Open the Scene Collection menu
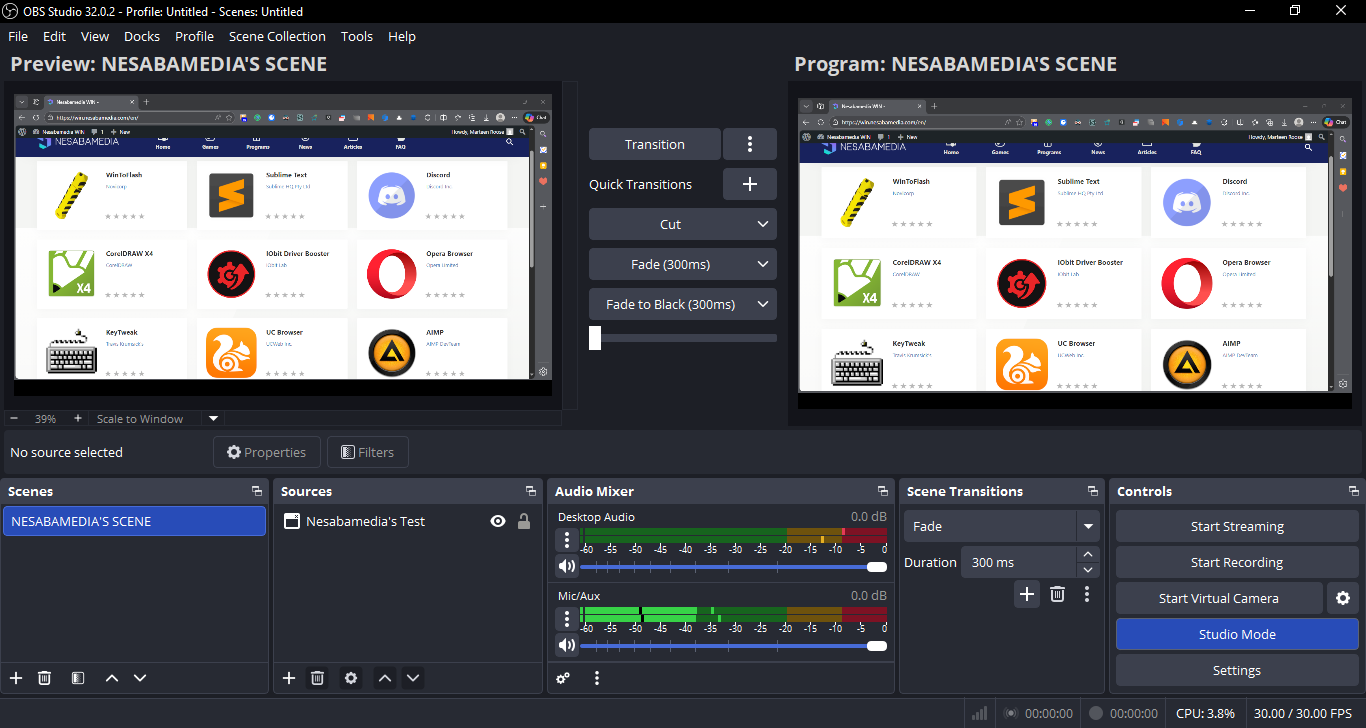Image resolution: width=1366 pixels, height=728 pixels. (277, 36)
